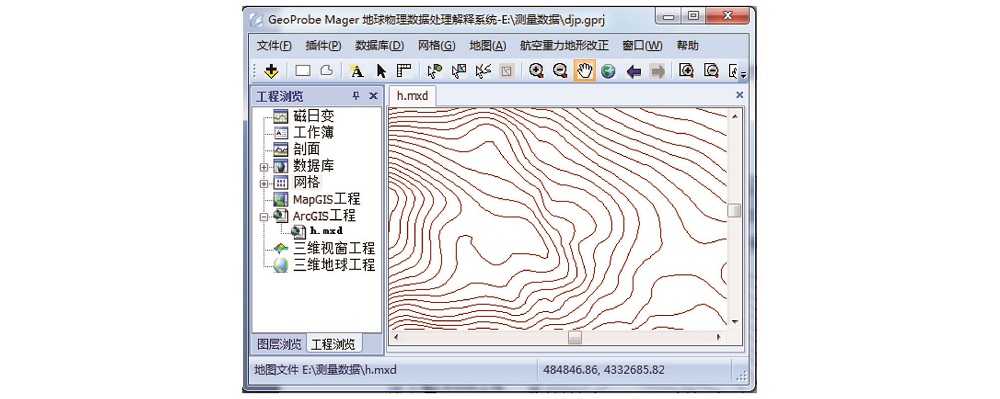This screenshot has height=399, width=1000.
Task: Close the 工程浏览 panel
Action: point(374,96)
